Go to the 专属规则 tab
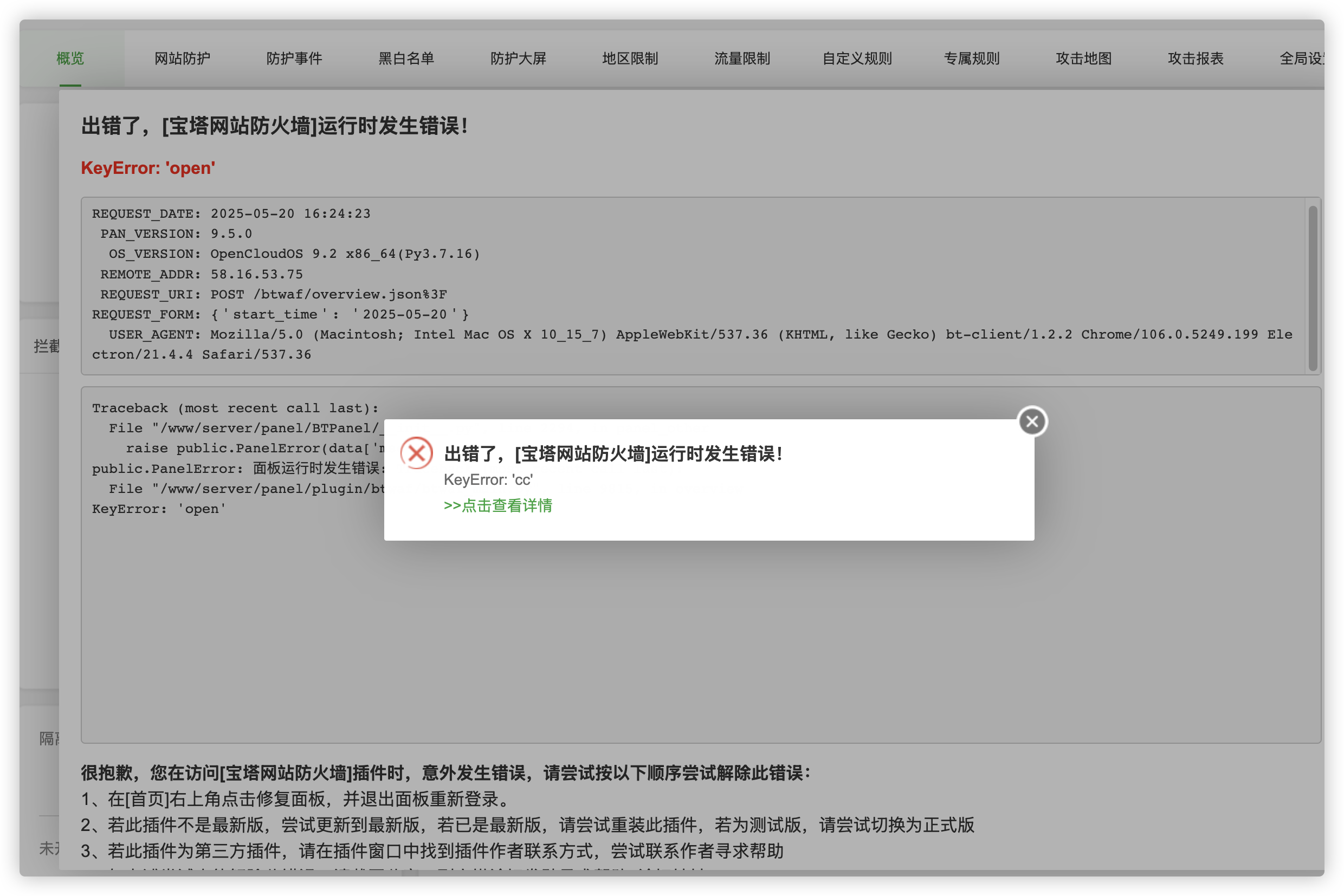The image size is (1344, 896). click(971, 59)
